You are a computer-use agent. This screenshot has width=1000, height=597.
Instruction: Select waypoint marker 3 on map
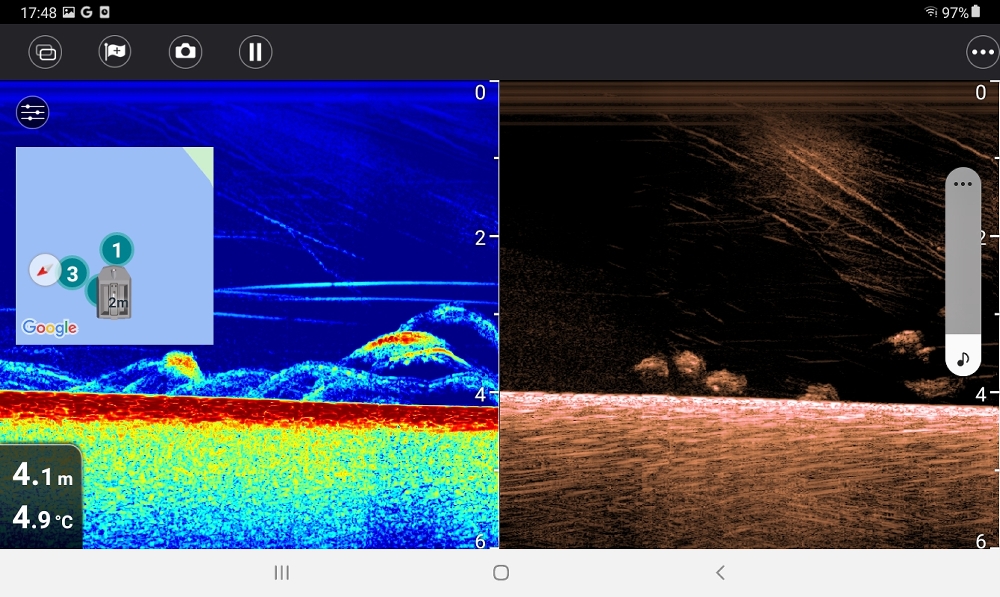[73, 274]
